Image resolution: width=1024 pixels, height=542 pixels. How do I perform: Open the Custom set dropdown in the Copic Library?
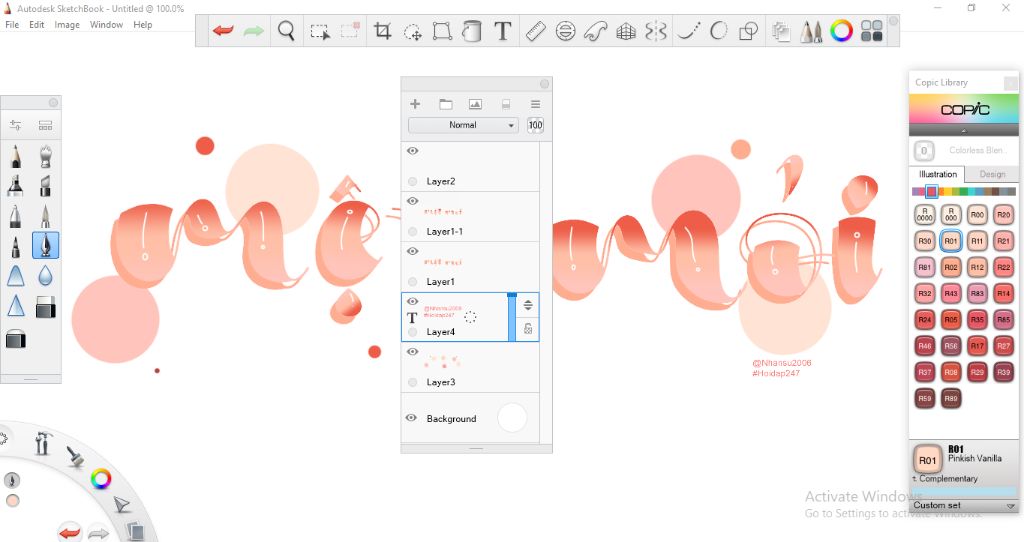[964, 505]
